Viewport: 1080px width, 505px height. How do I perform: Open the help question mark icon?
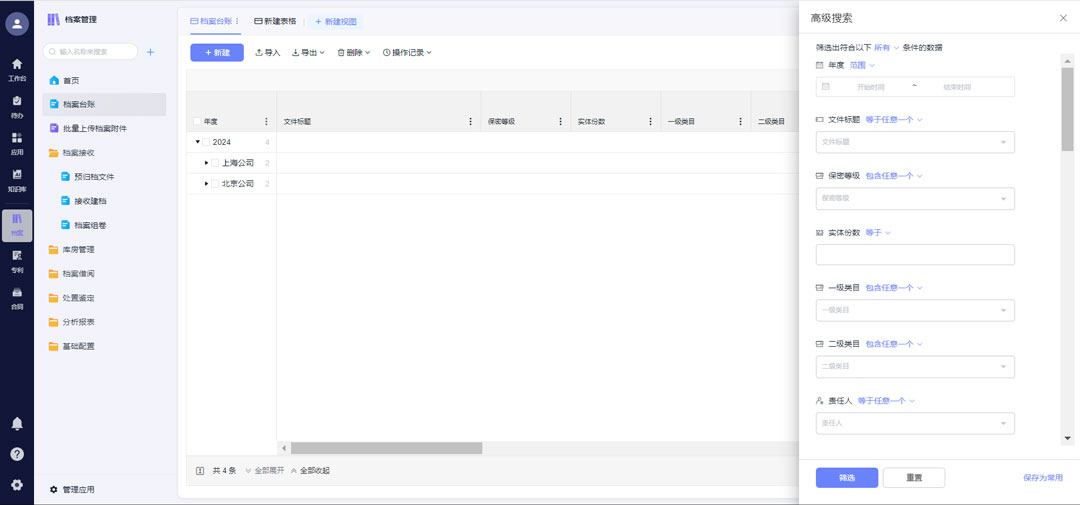[x=17, y=454]
